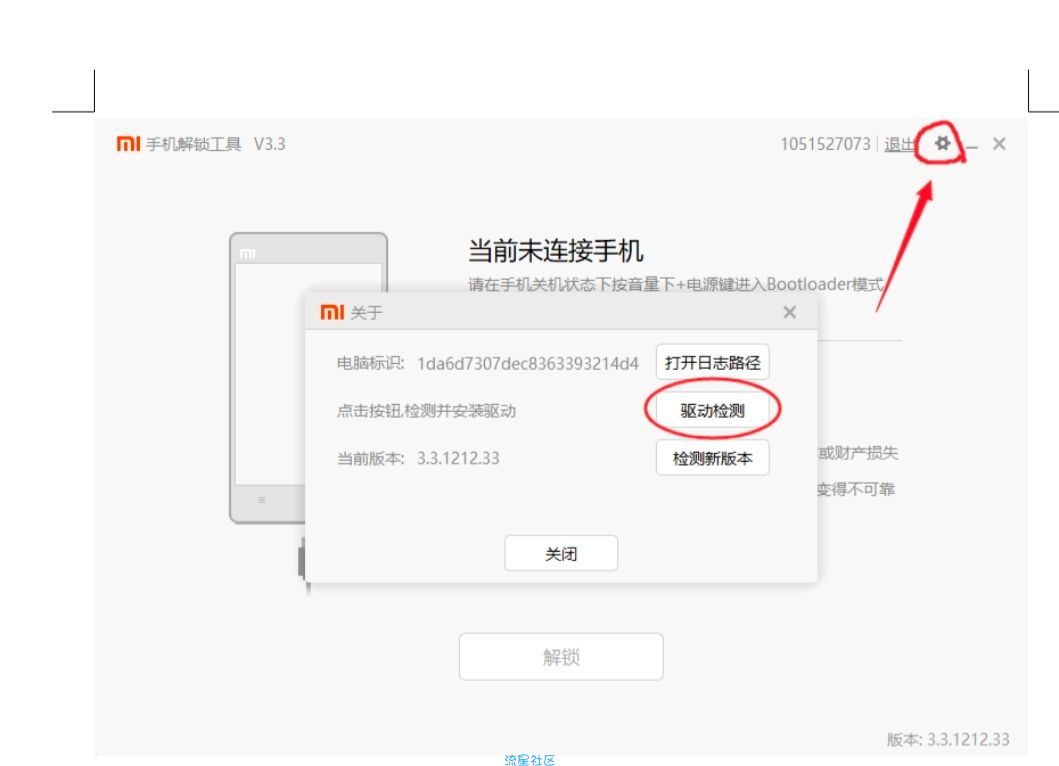Click the text 点击按钮,检测并安装驱动
Screen dimensions: 1059x766
point(426,411)
